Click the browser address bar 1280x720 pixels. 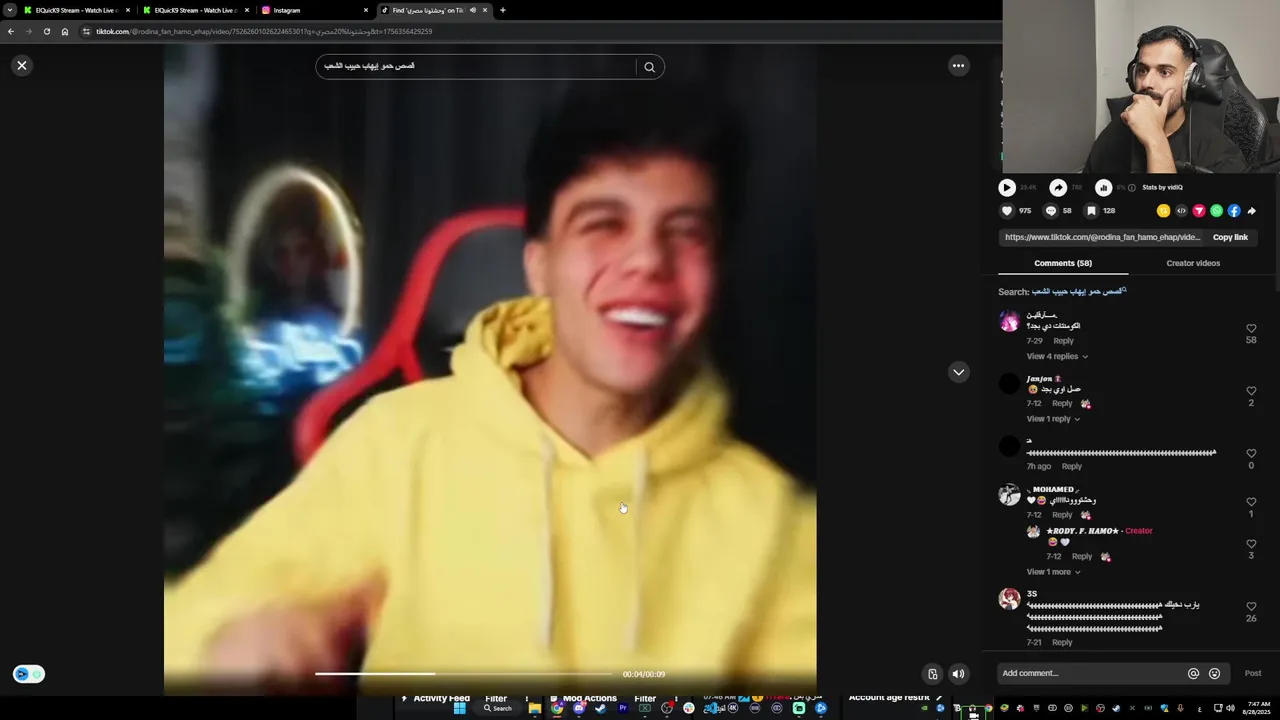coord(540,31)
